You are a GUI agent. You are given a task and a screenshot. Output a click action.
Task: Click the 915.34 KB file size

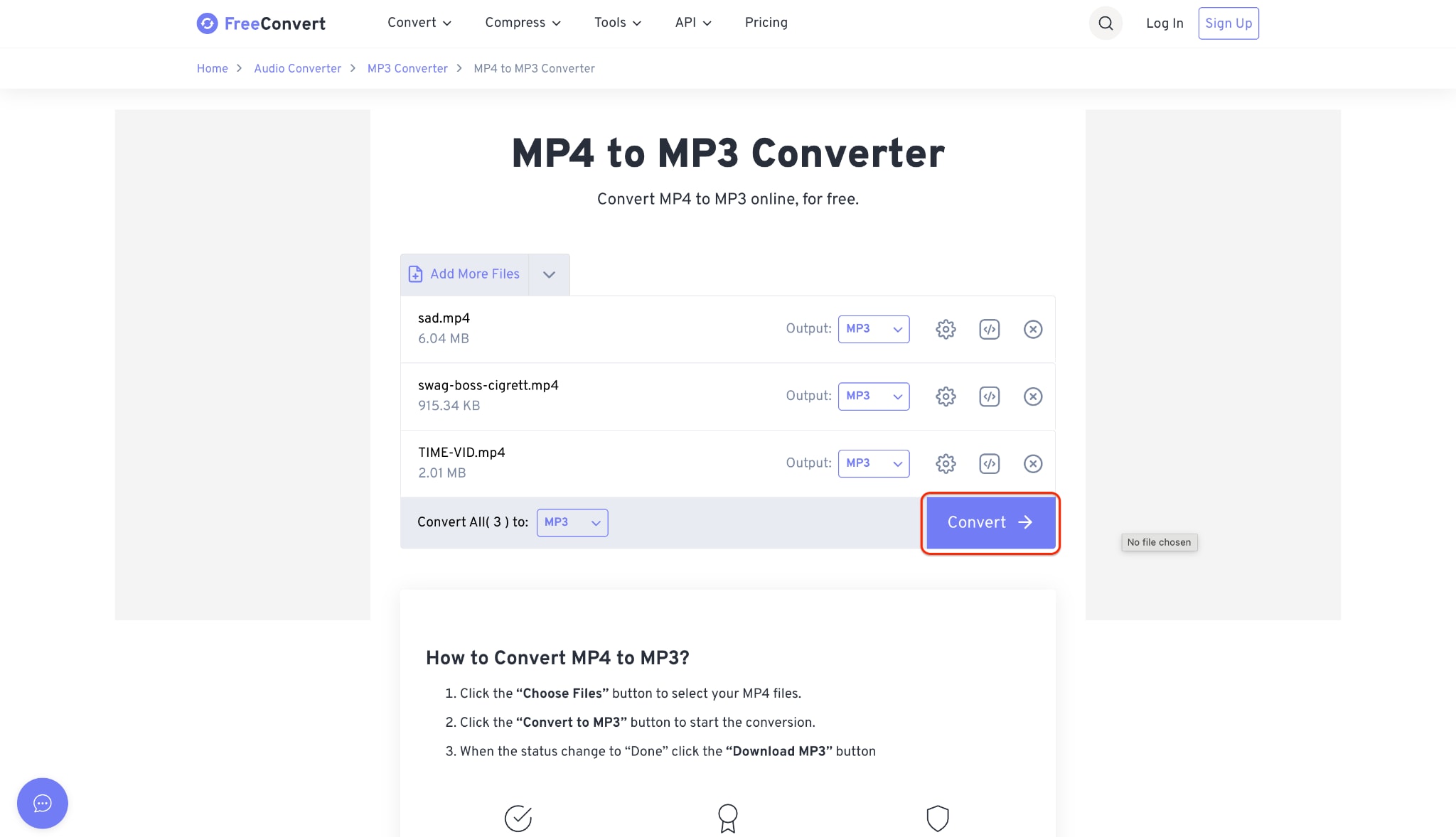449,406
